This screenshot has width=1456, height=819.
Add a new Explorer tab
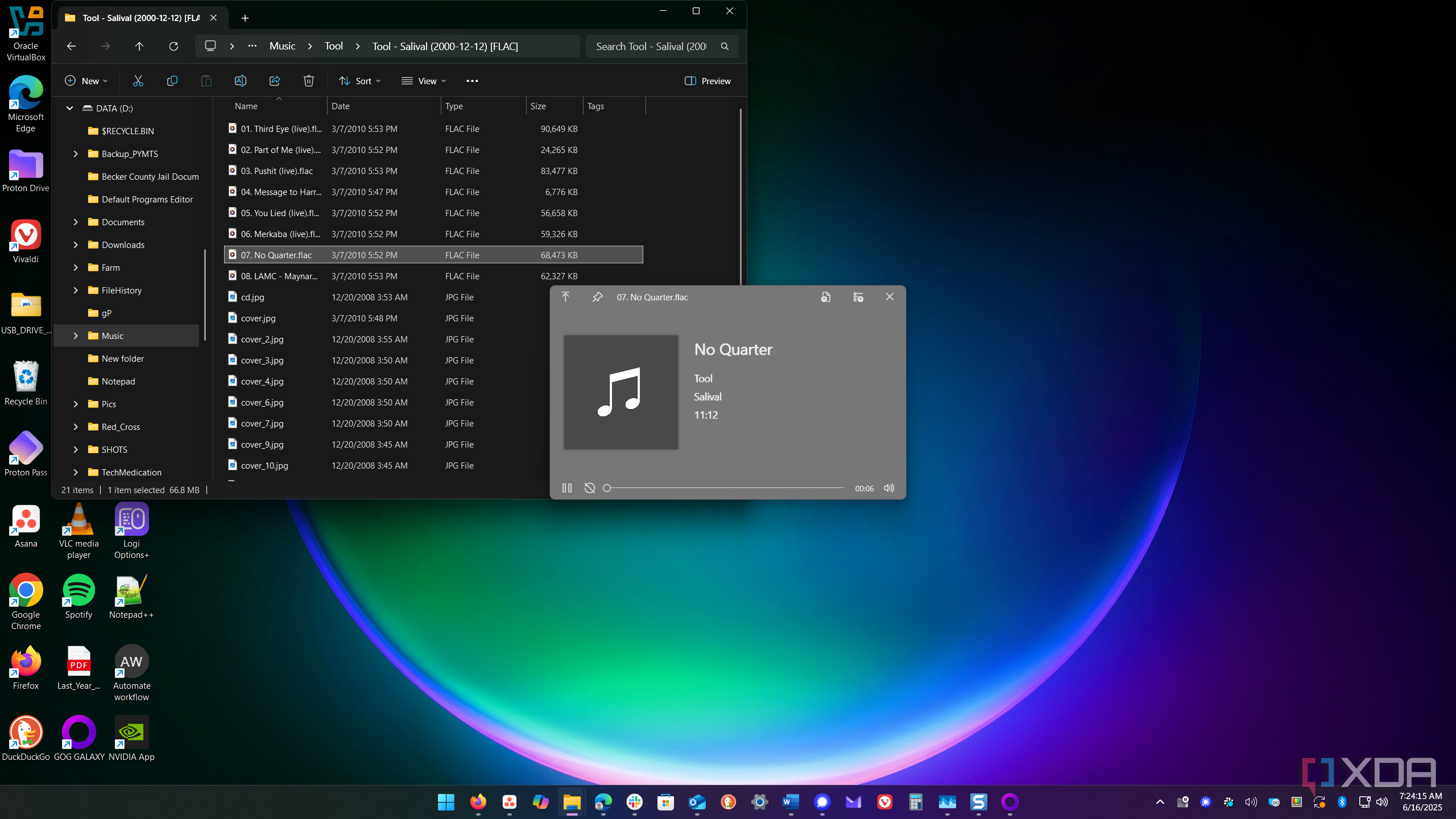pyautogui.click(x=245, y=18)
